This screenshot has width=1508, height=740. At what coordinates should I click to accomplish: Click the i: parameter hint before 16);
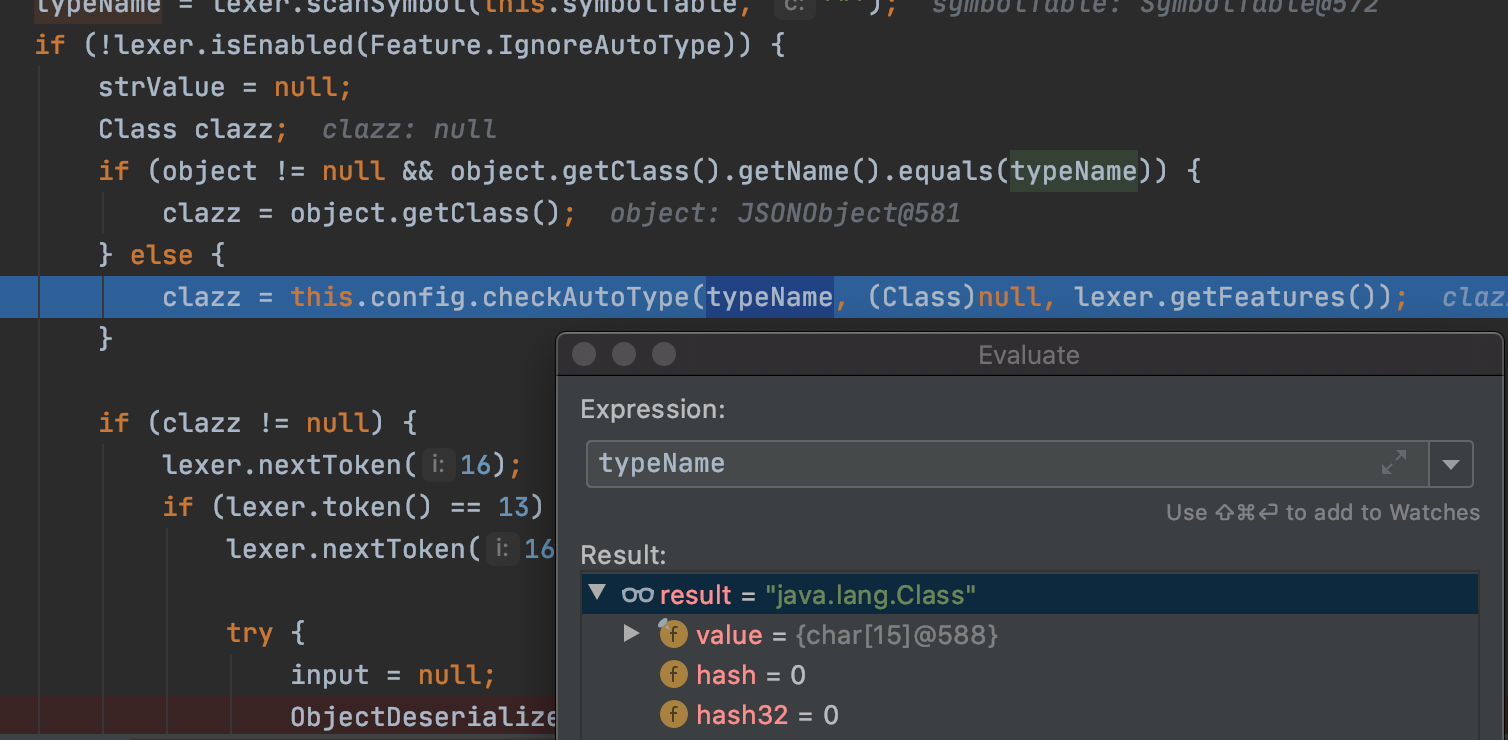(x=439, y=465)
